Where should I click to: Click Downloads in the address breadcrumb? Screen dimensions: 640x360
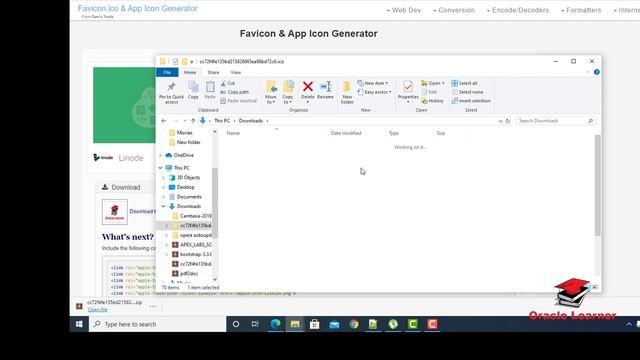[x=251, y=121]
